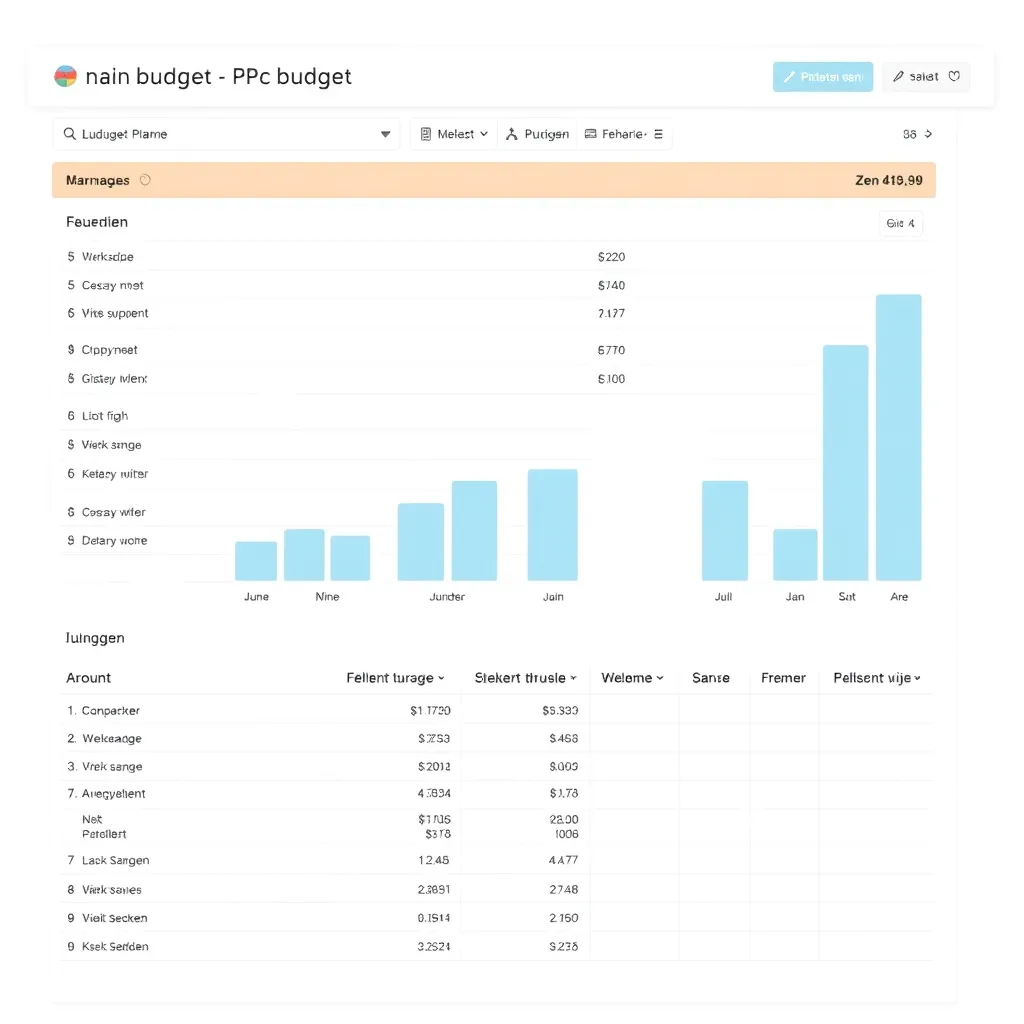Expand the Stekert tlrusle column menu
This screenshot has width=1024, height=1024.
(573, 678)
